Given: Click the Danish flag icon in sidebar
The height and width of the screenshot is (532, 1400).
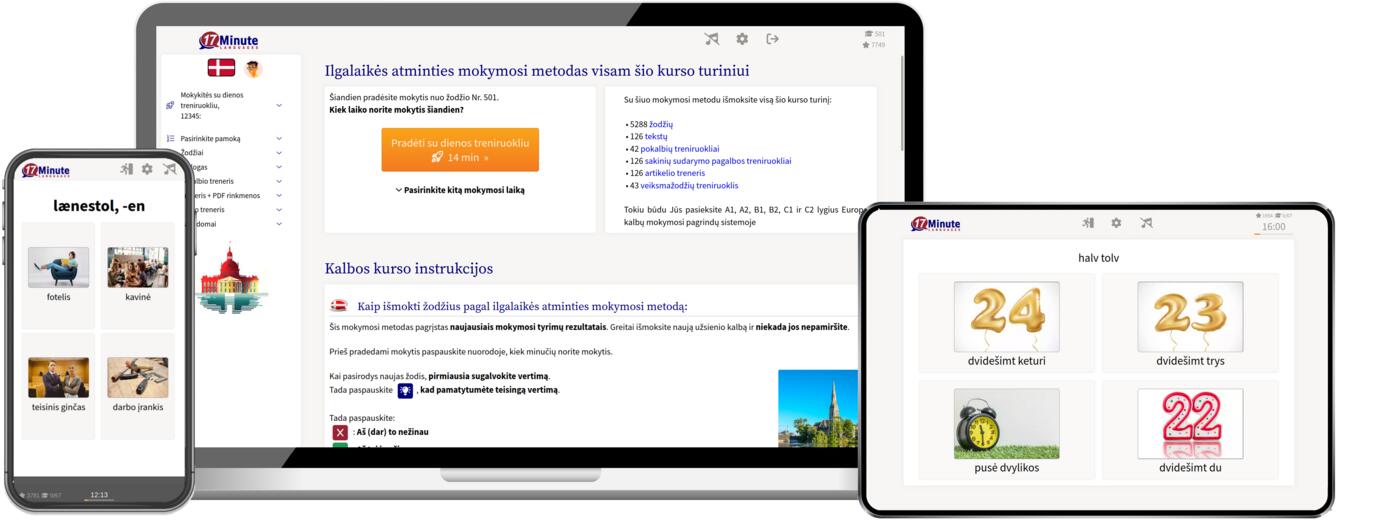Looking at the screenshot, I should pos(221,68).
